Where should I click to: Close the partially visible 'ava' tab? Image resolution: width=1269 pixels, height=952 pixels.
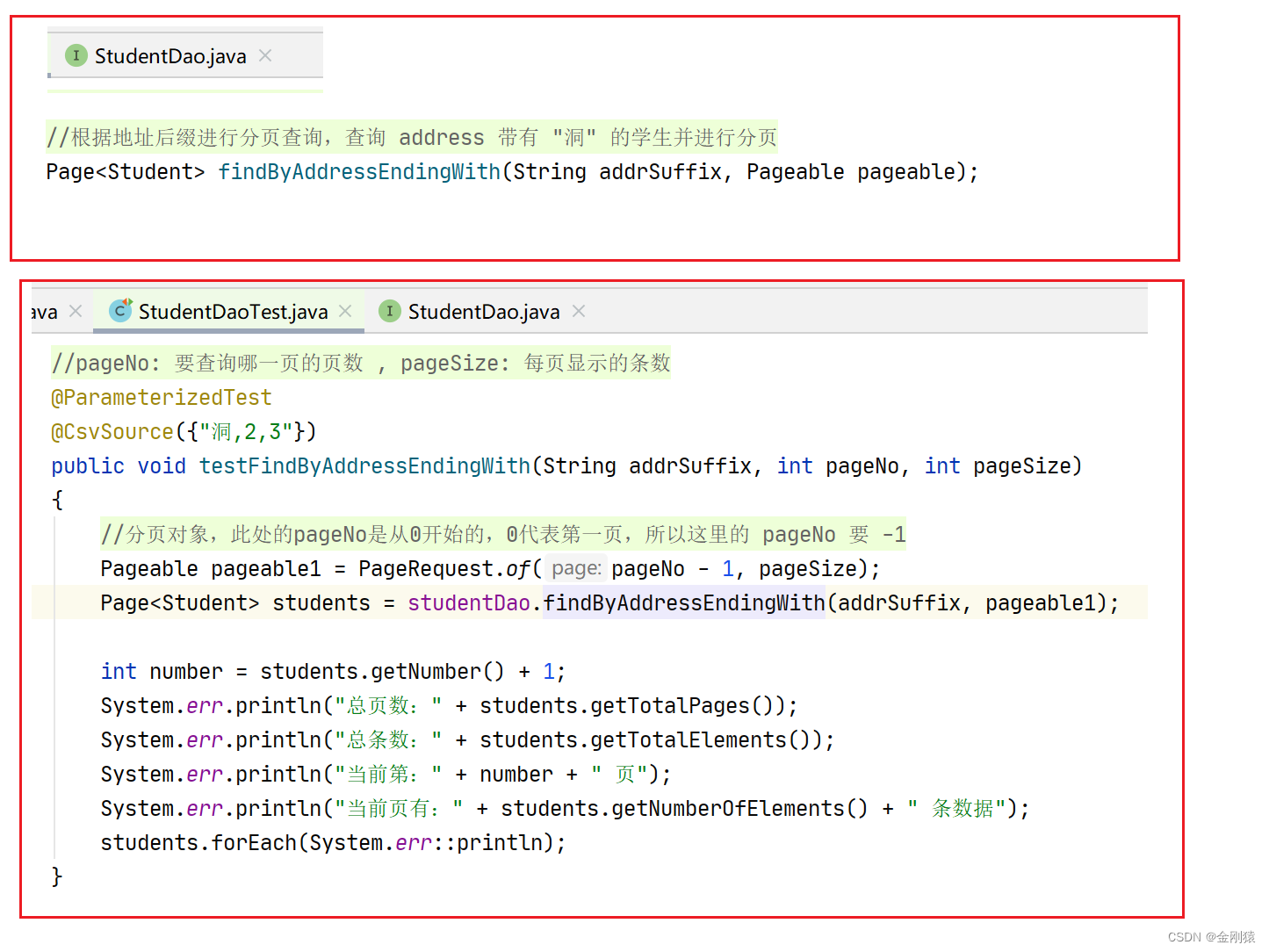click(76, 311)
